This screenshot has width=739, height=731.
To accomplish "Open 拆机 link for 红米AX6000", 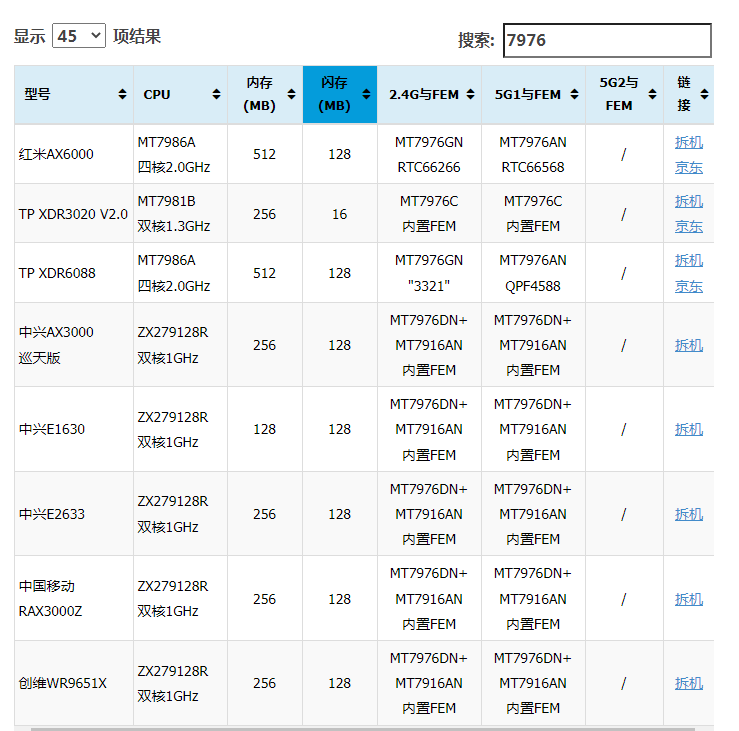I will 689,142.
